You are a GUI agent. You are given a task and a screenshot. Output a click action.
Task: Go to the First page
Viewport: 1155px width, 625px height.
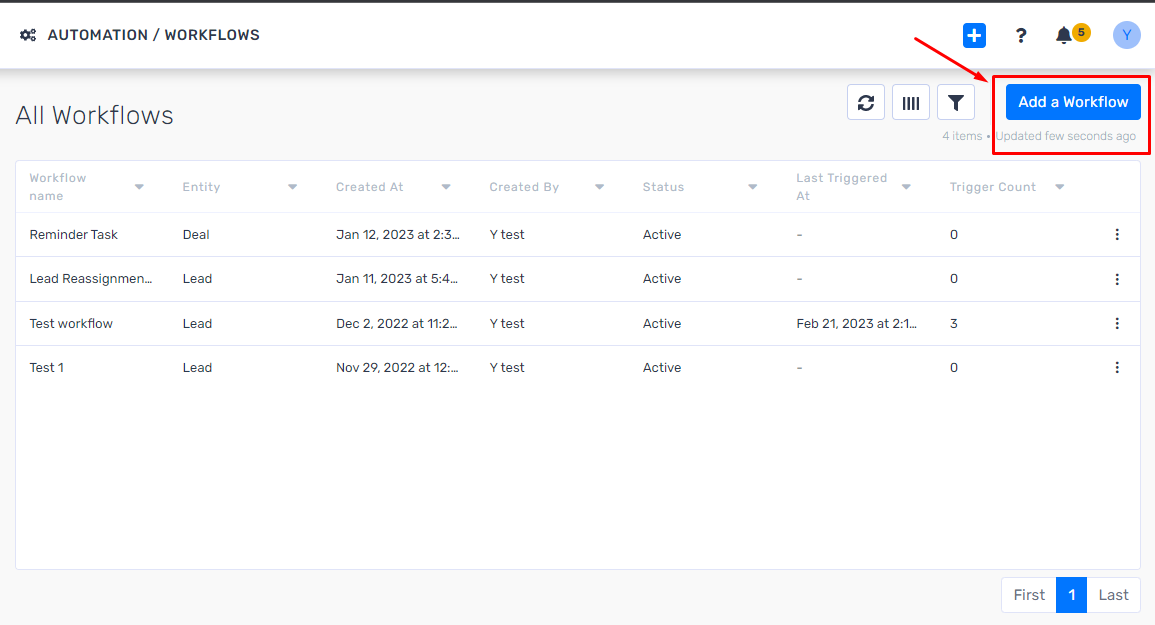[1029, 595]
